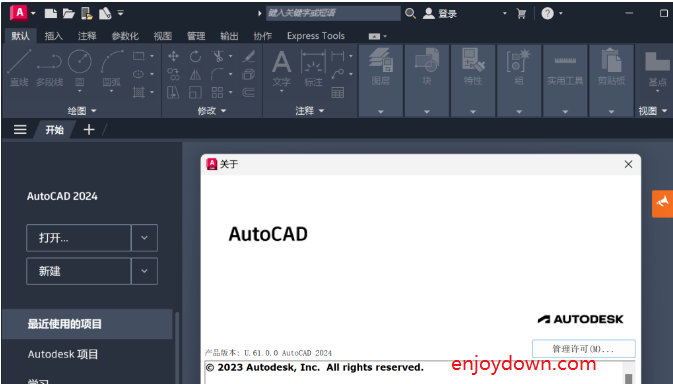Expand the 修改 modify panel flyout
The image size is (673, 384).
pyautogui.click(x=211, y=111)
